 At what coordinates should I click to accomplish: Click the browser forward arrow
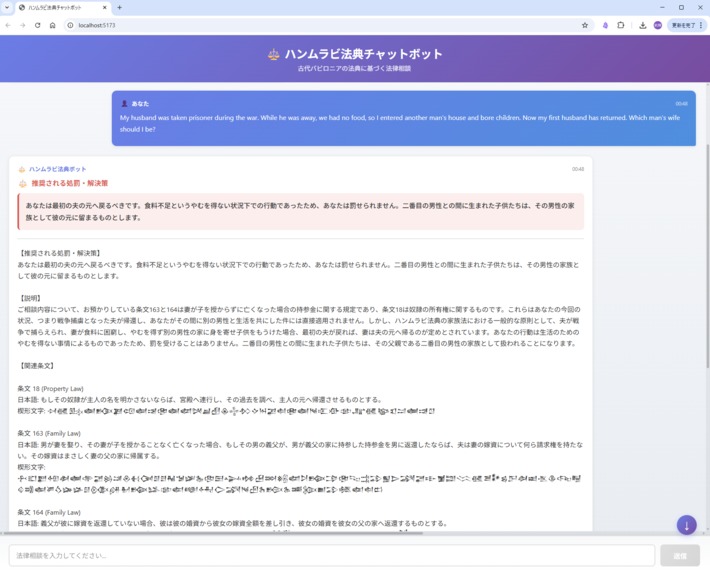click(23, 25)
